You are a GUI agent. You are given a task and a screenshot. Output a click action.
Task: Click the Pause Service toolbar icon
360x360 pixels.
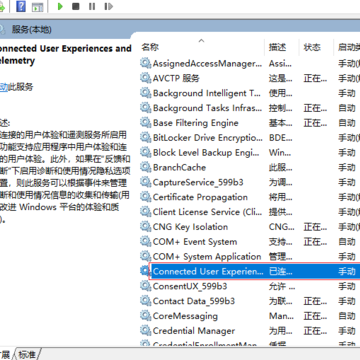[x=92, y=6]
